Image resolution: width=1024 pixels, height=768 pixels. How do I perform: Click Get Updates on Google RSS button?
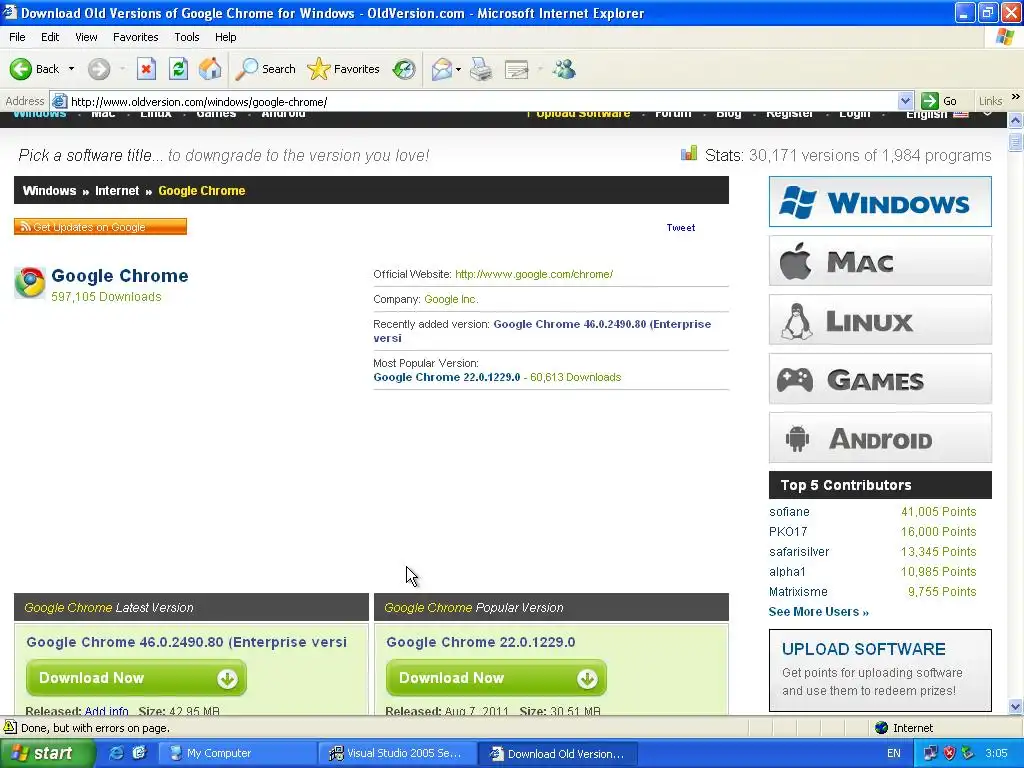[101, 227]
